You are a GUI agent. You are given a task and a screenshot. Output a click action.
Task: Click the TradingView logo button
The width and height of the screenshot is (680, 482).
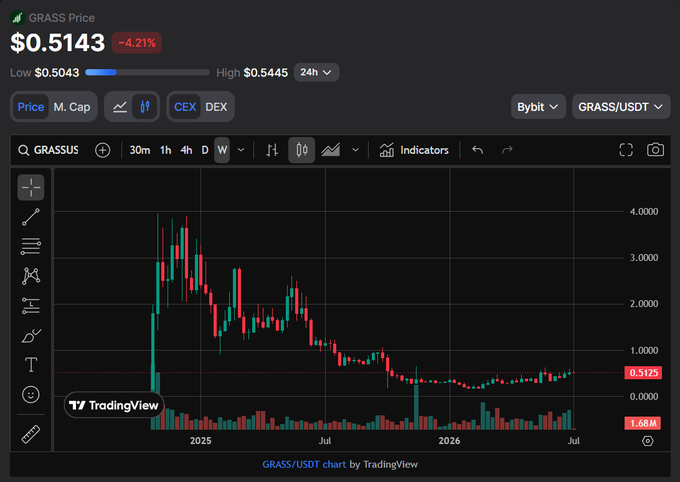tap(114, 406)
